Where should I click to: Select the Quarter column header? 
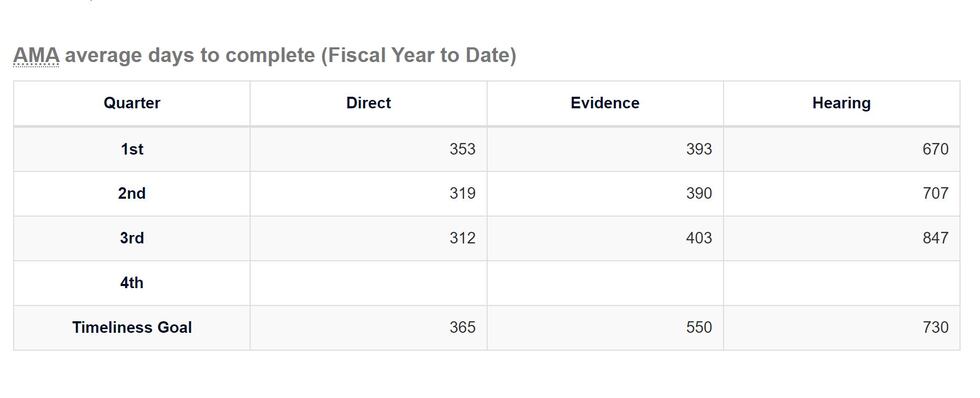point(132,103)
